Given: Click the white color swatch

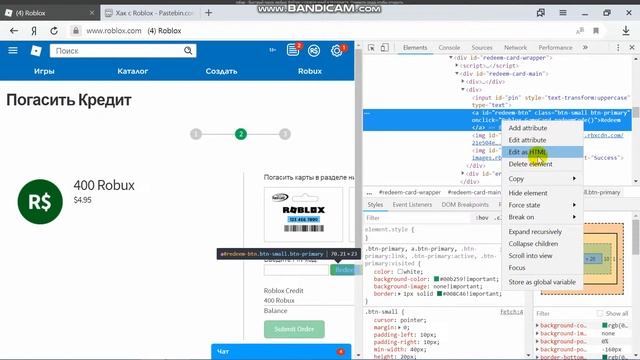Looking at the screenshot, I should point(400,271).
